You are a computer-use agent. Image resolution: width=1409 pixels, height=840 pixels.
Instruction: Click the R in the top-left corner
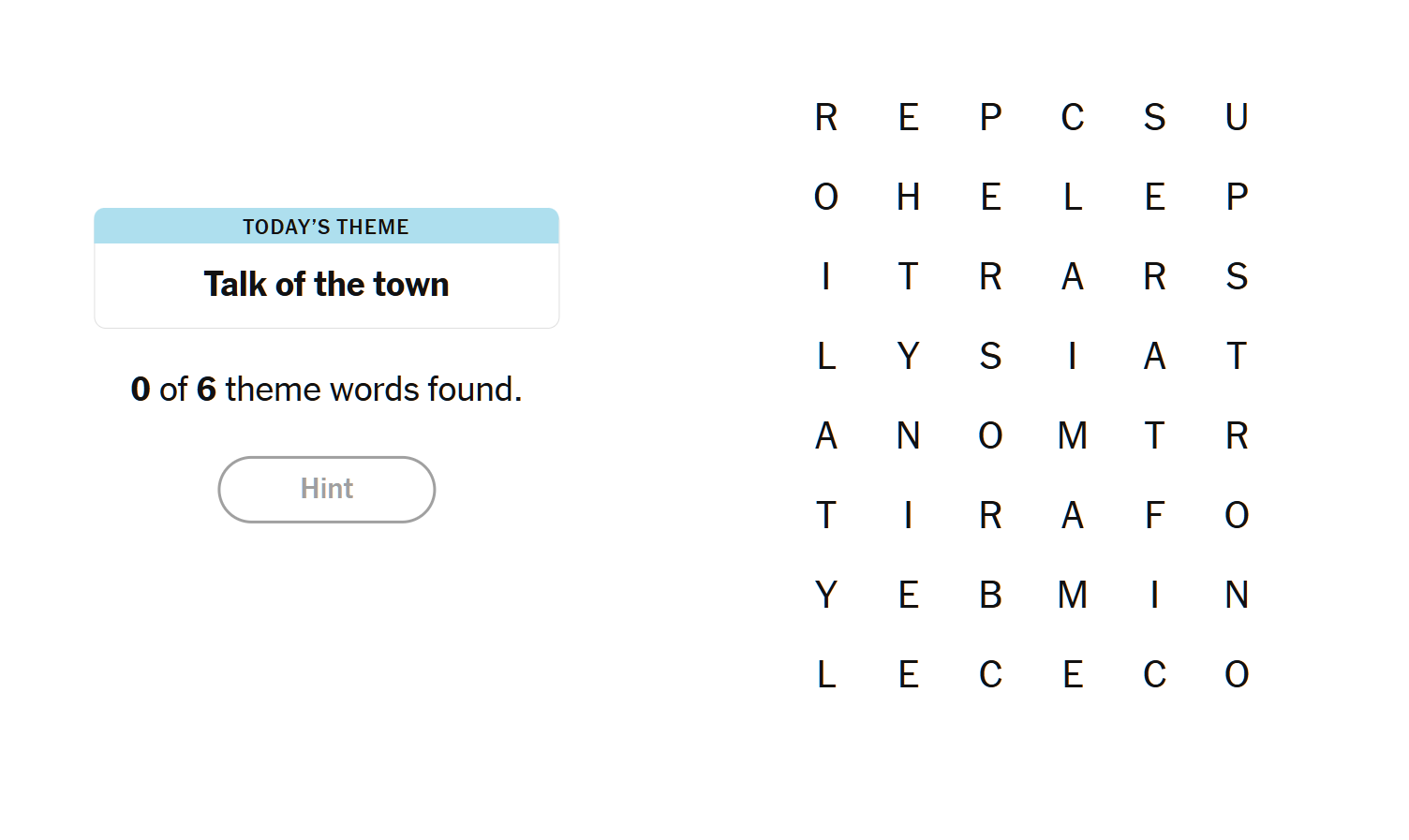825,117
